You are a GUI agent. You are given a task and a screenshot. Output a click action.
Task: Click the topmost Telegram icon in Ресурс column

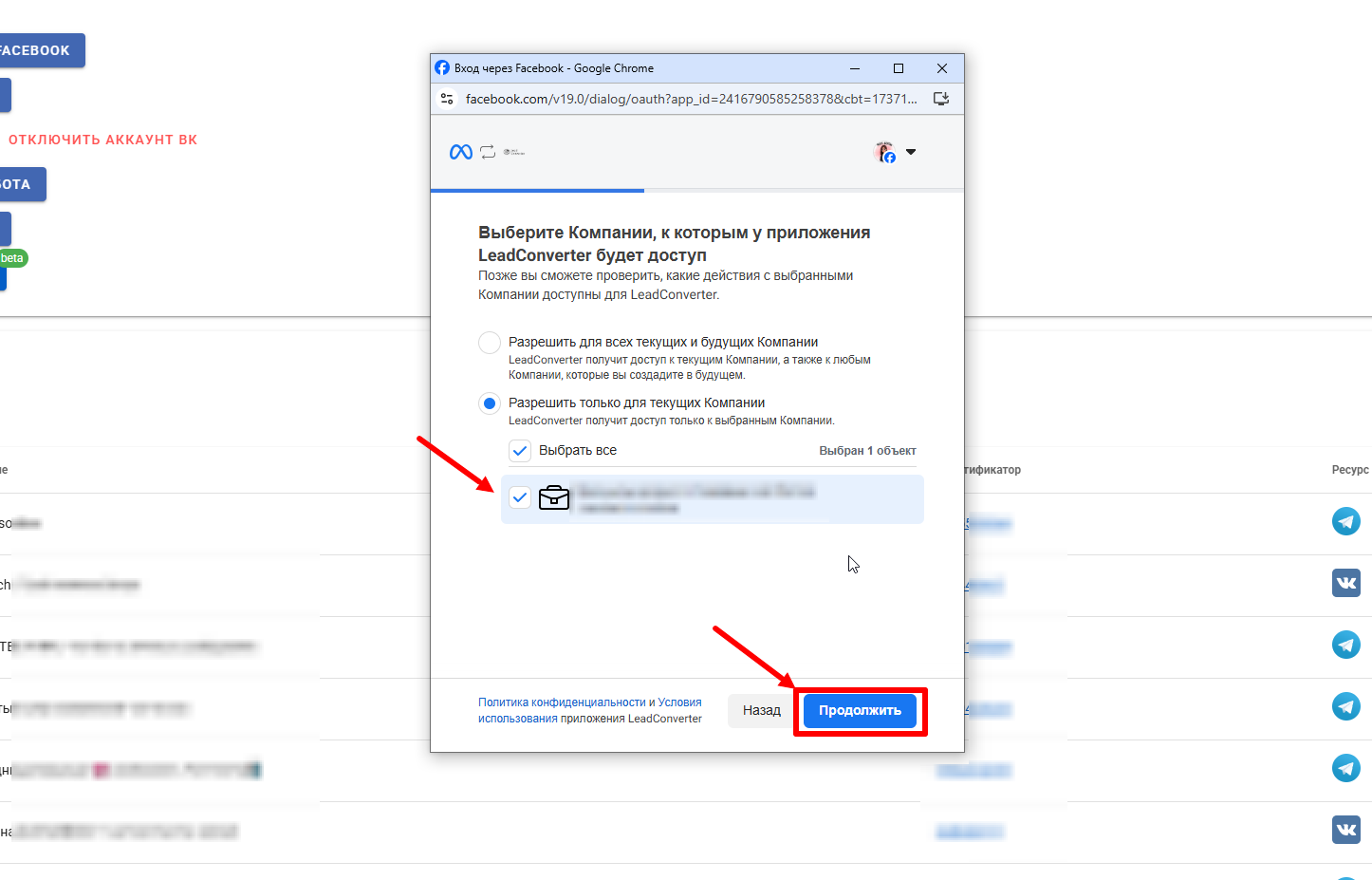pyautogui.click(x=1345, y=521)
